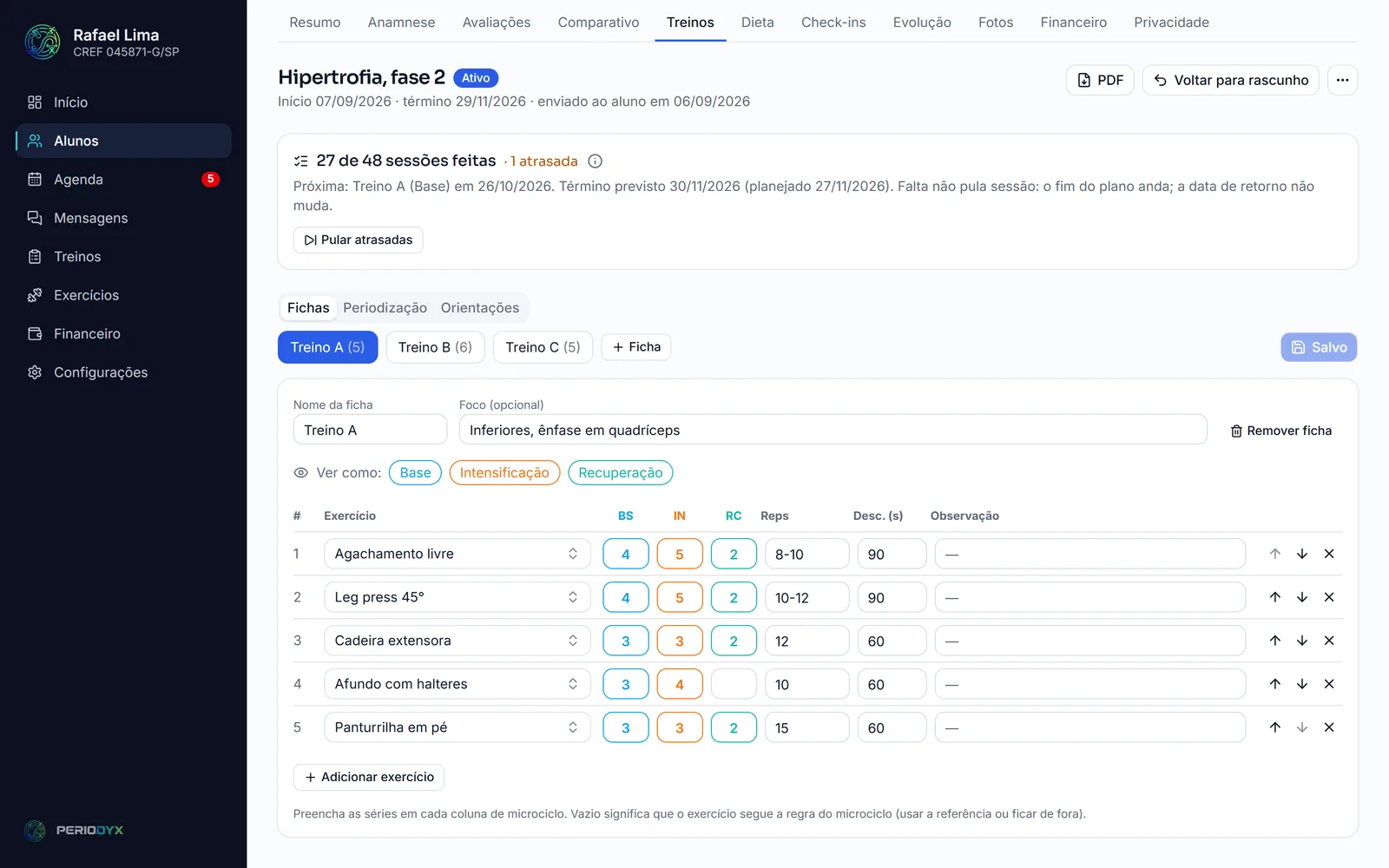Open Exercícios library from sidebar
Image resolution: width=1389 pixels, height=868 pixels.
pyautogui.click(x=123, y=295)
